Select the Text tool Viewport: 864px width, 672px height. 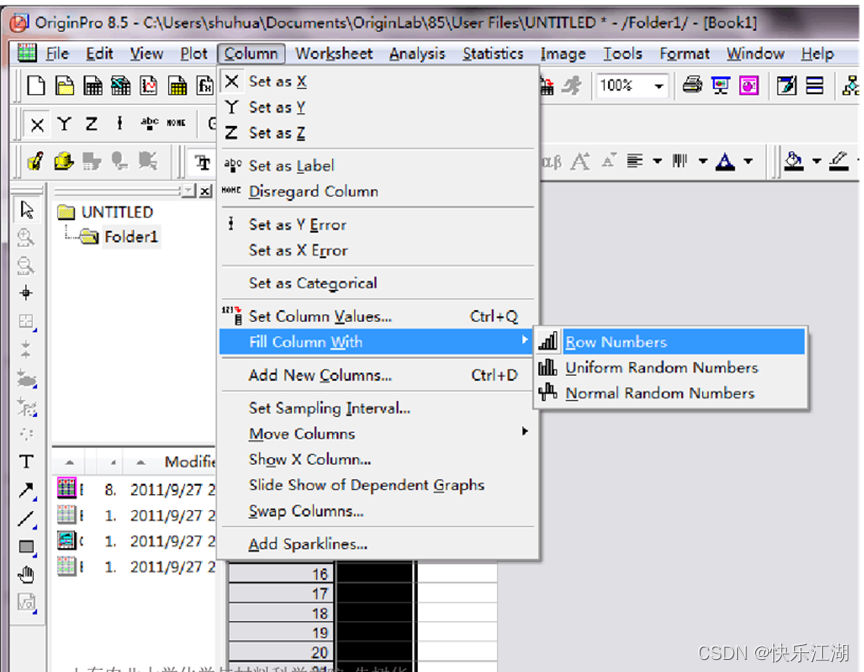pyautogui.click(x=26, y=462)
